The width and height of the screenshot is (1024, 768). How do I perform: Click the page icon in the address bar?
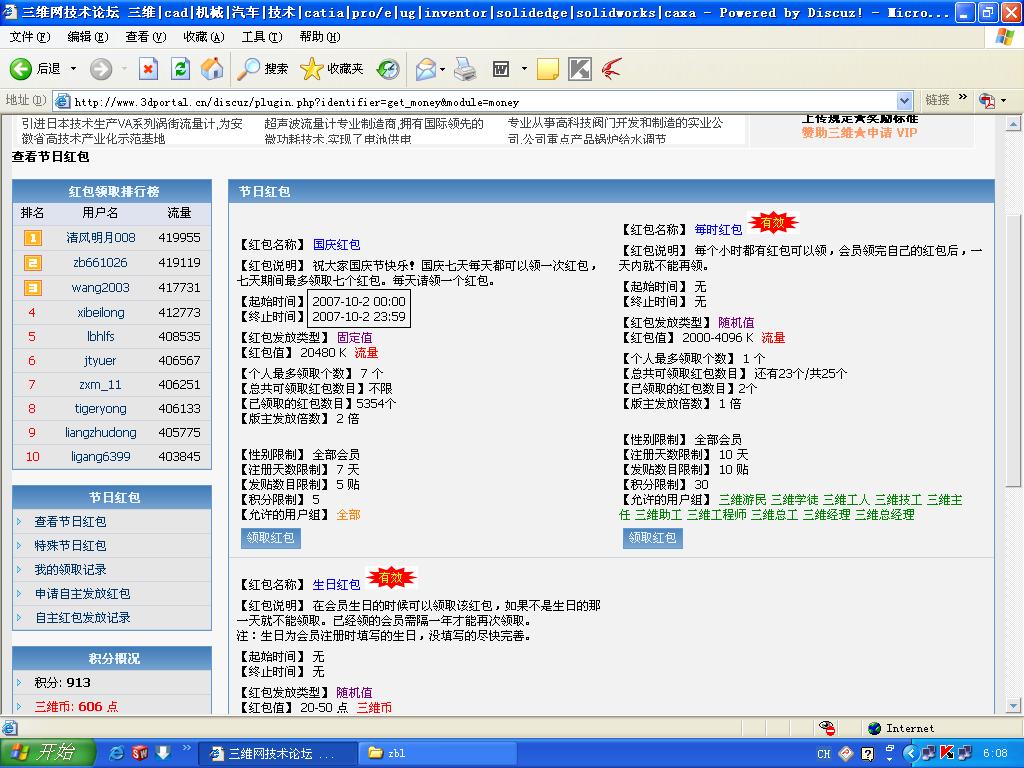63,101
